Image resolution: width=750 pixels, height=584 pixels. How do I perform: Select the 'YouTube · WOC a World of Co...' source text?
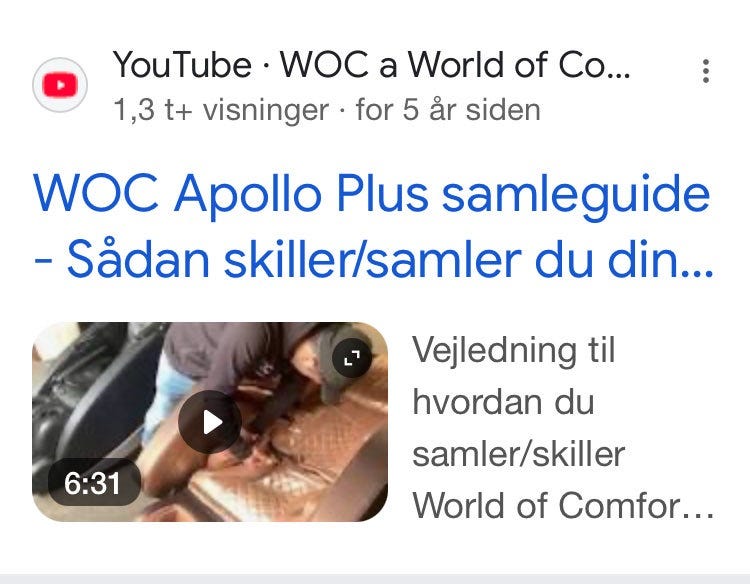(372, 65)
